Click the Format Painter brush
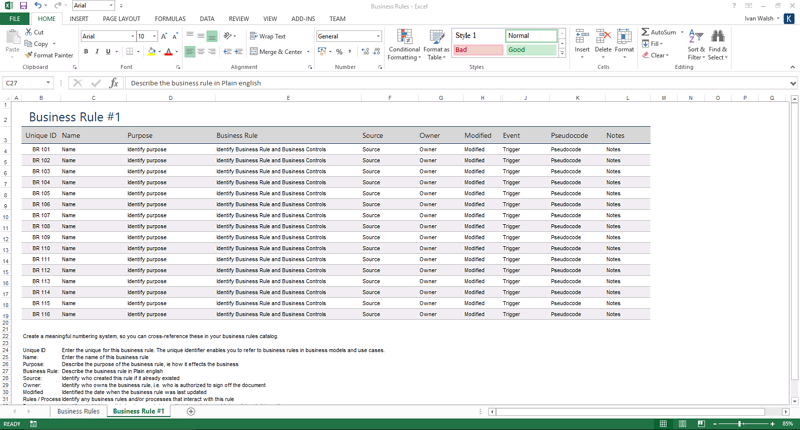The width and height of the screenshot is (800, 430). (x=29, y=55)
